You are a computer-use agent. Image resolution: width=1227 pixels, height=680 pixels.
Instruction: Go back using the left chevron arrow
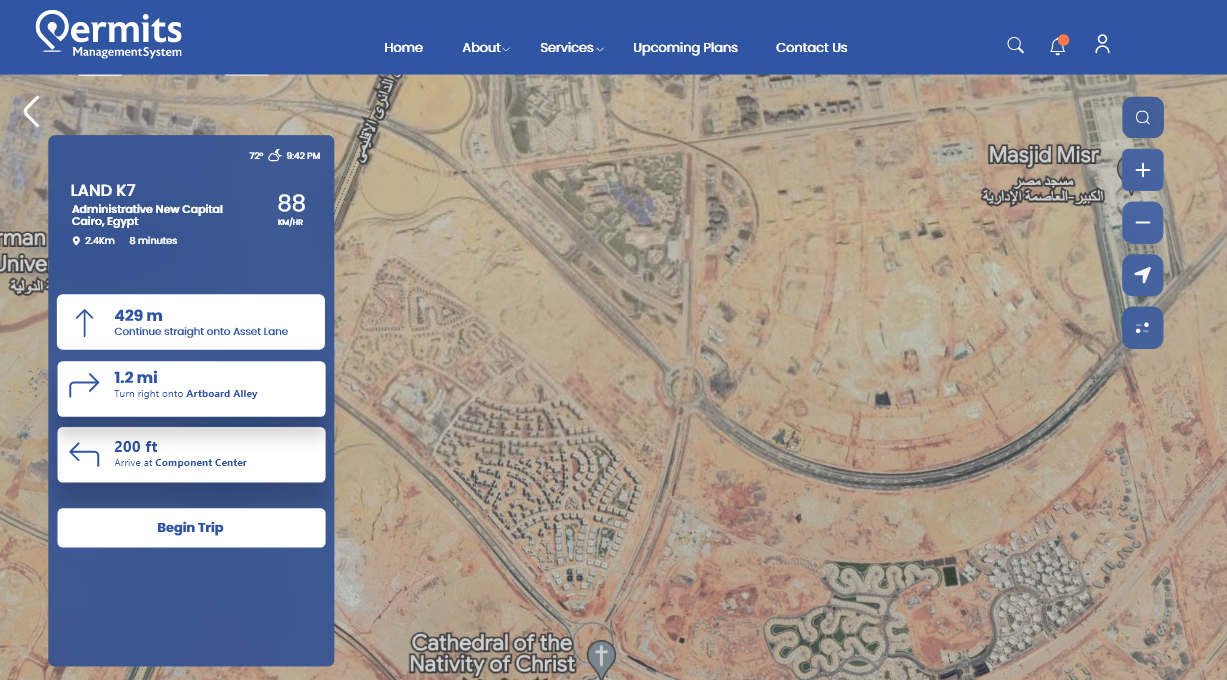click(x=32, y=112)
